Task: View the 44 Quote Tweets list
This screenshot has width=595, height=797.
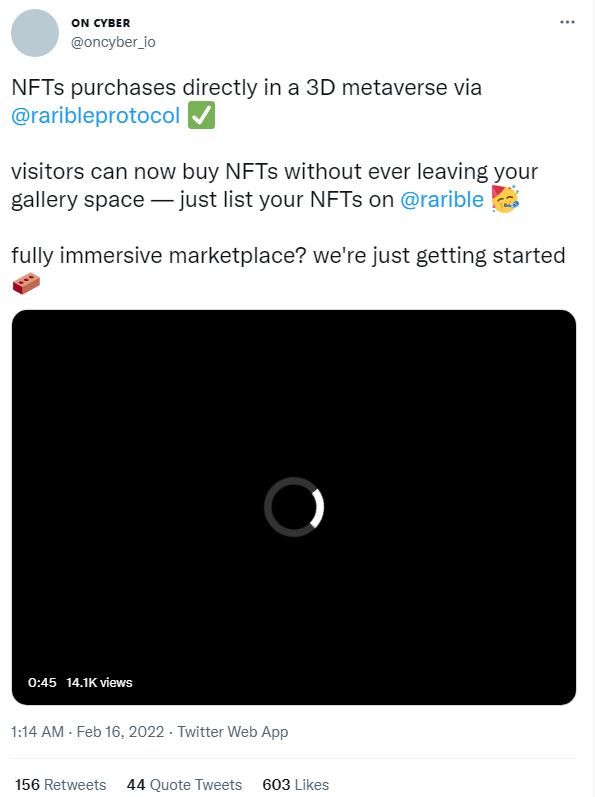Action: tap(184, 785)
